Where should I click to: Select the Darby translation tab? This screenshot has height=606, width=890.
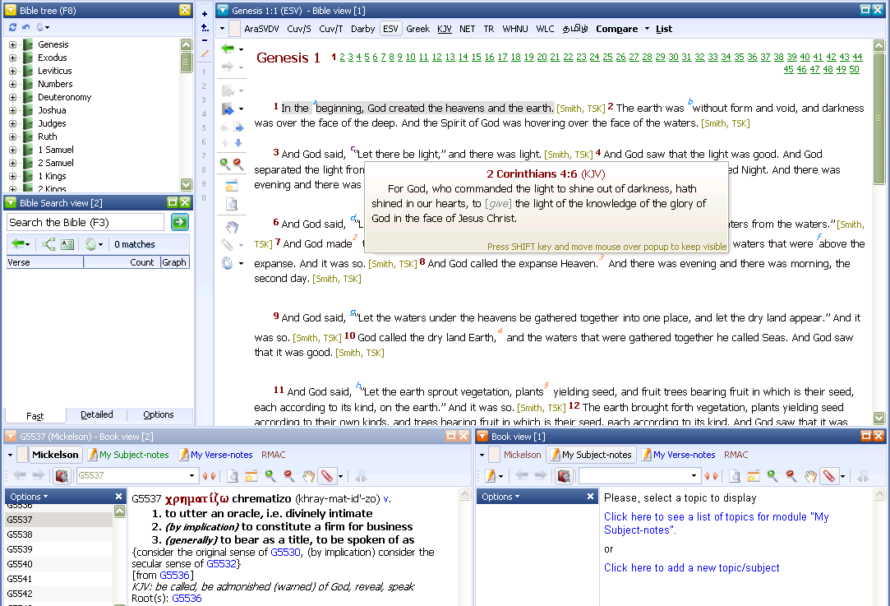pyautogui.click(x=363, y=29)
